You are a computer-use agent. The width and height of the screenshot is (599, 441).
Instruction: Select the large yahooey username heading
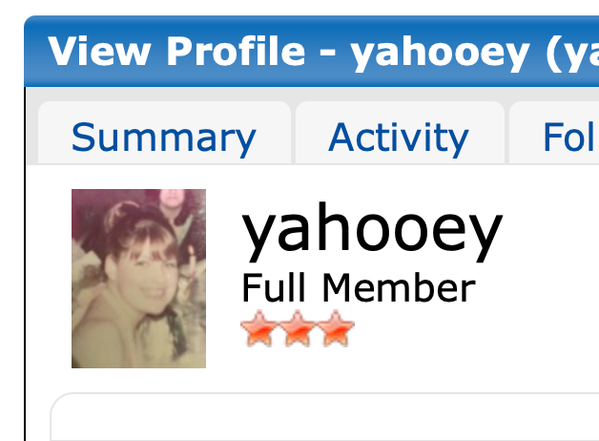[371, 231]
